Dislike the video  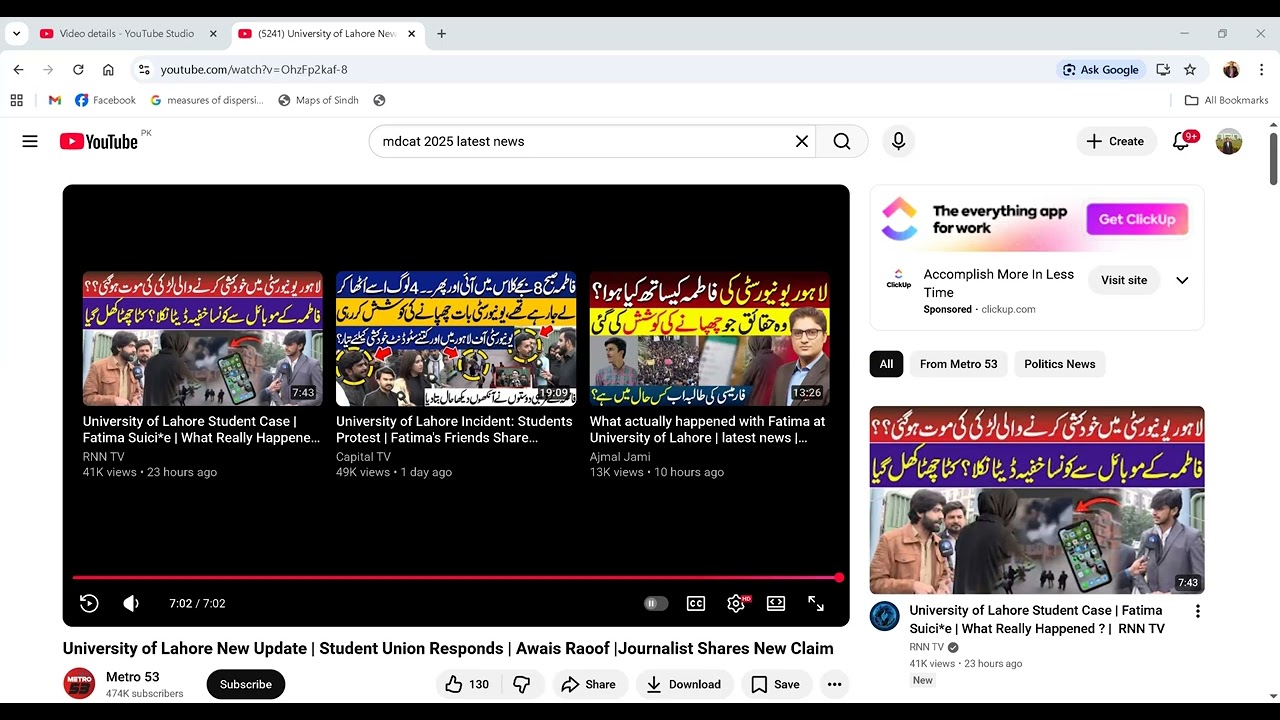coord(521,685)
